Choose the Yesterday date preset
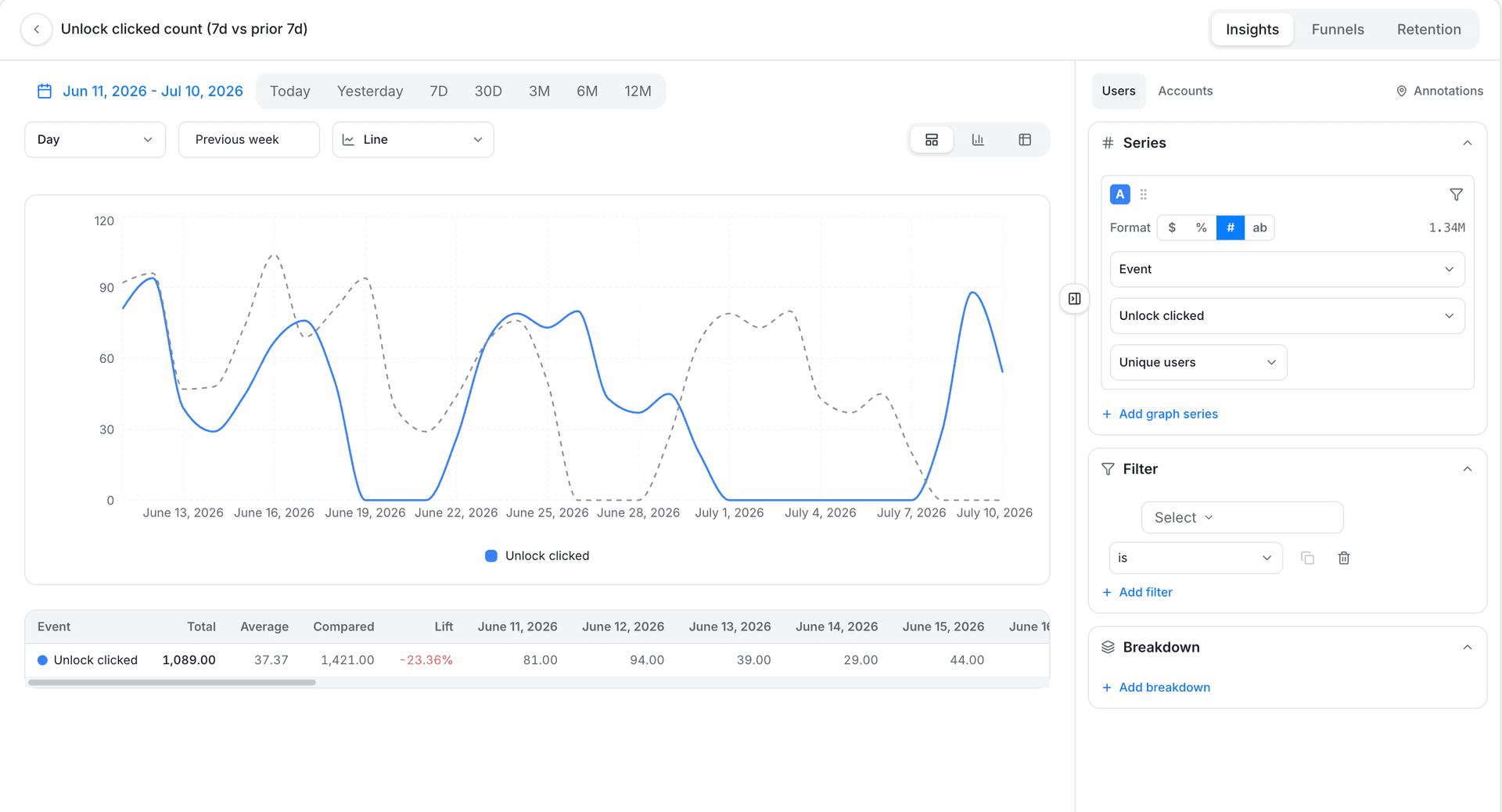Screen dimensions: 1502x812 pos(370,92)
